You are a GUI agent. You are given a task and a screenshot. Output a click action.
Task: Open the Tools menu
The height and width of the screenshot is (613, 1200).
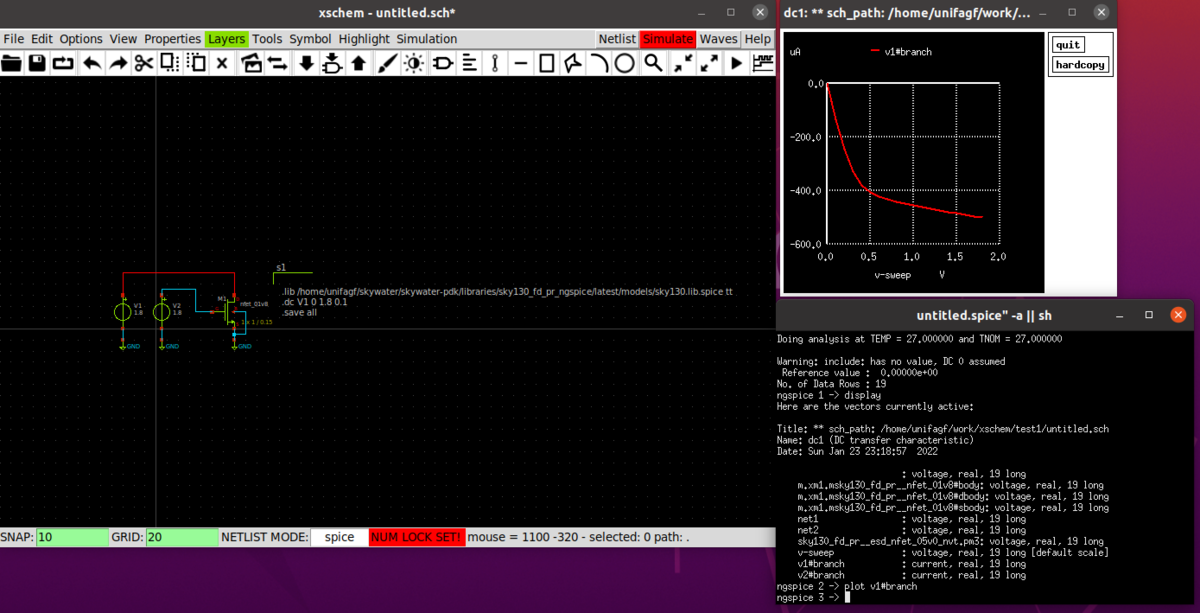tap(267, 39)
